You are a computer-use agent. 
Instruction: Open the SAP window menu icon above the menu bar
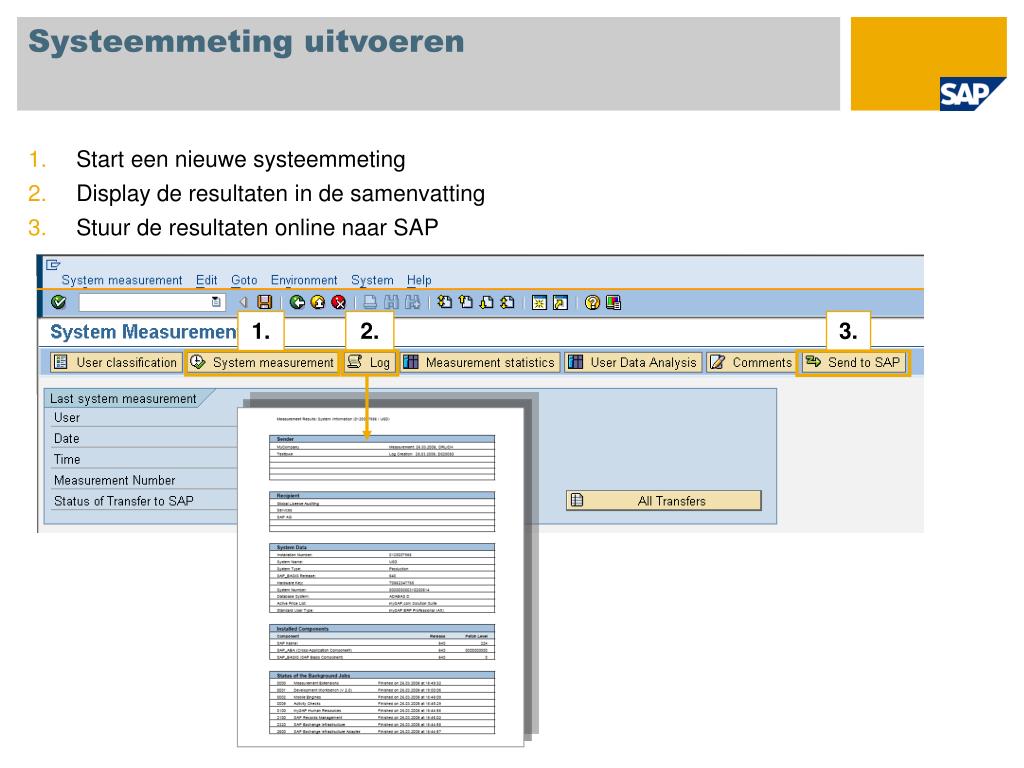click(53, 264)
